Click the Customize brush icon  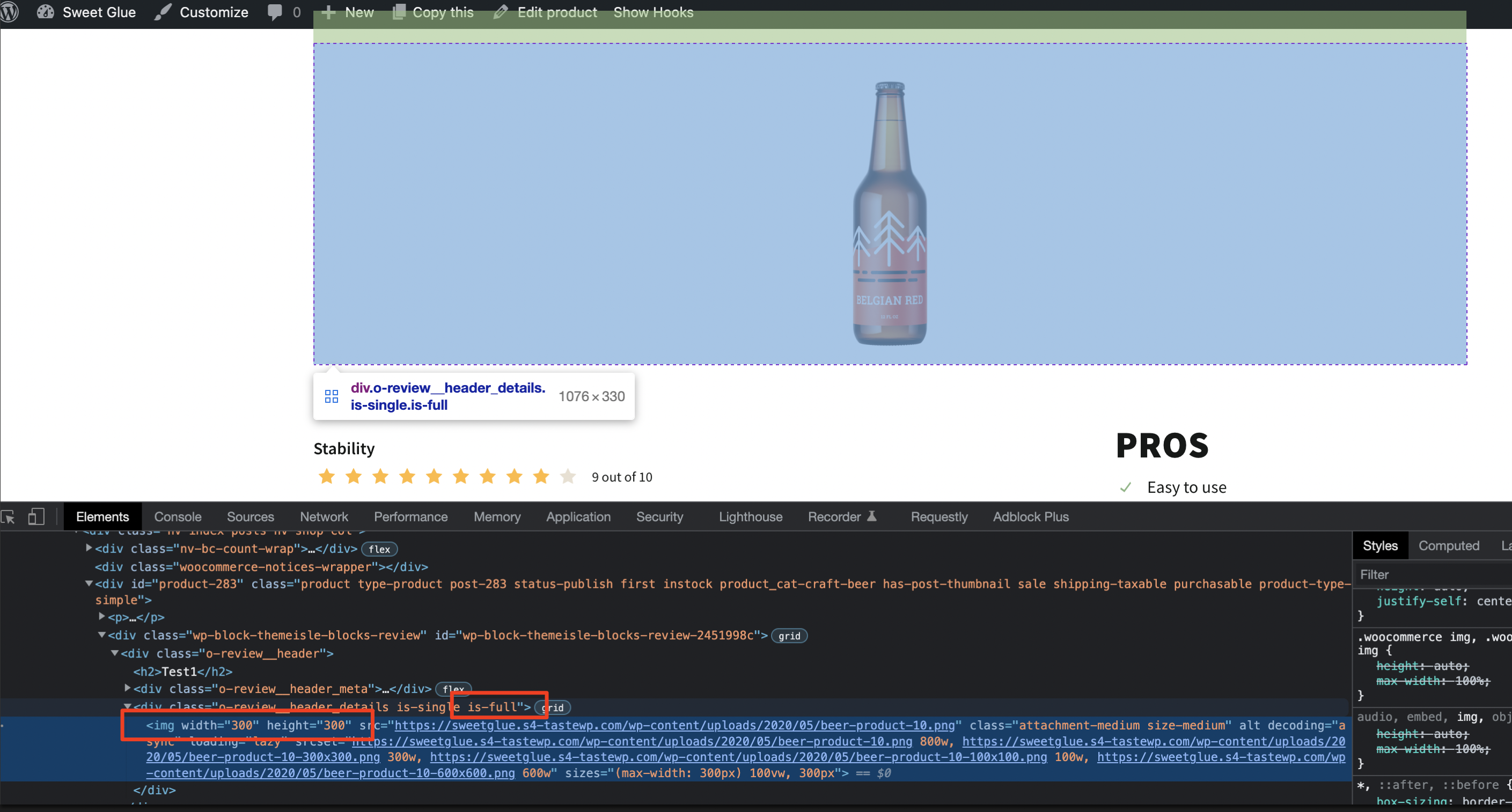coord(163,12)
